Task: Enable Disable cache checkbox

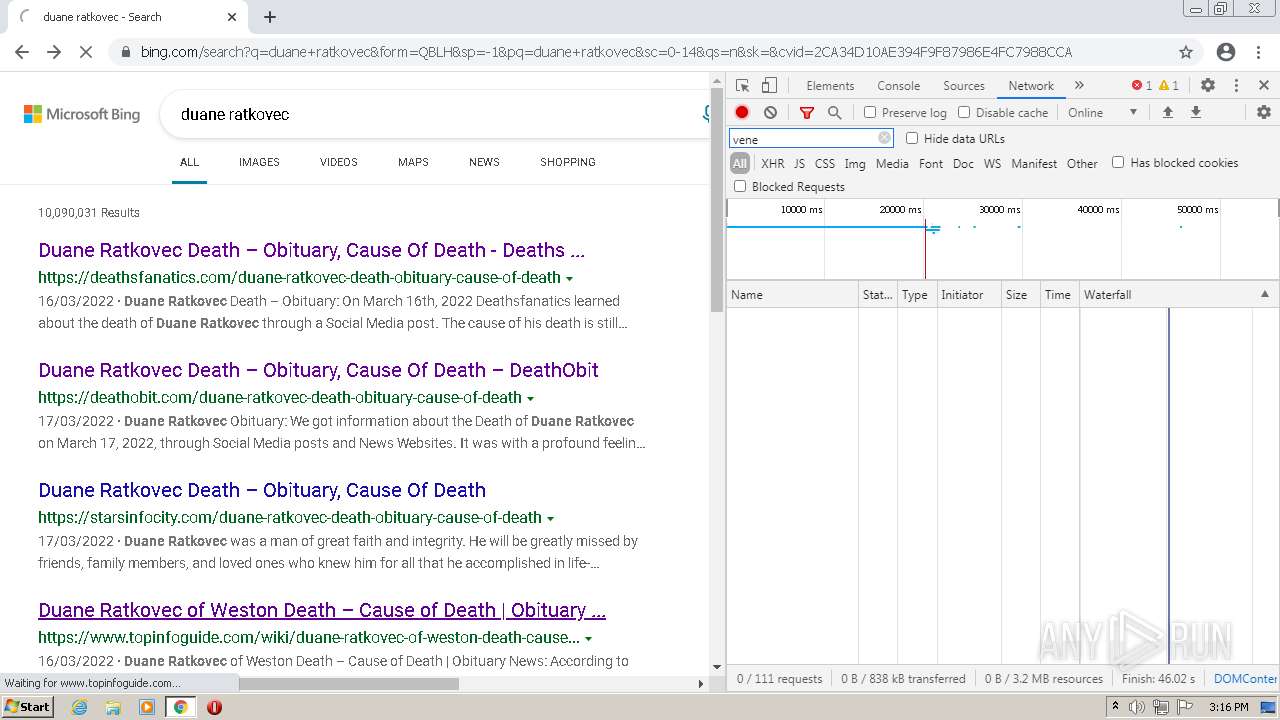Action: tap(964, 113)
